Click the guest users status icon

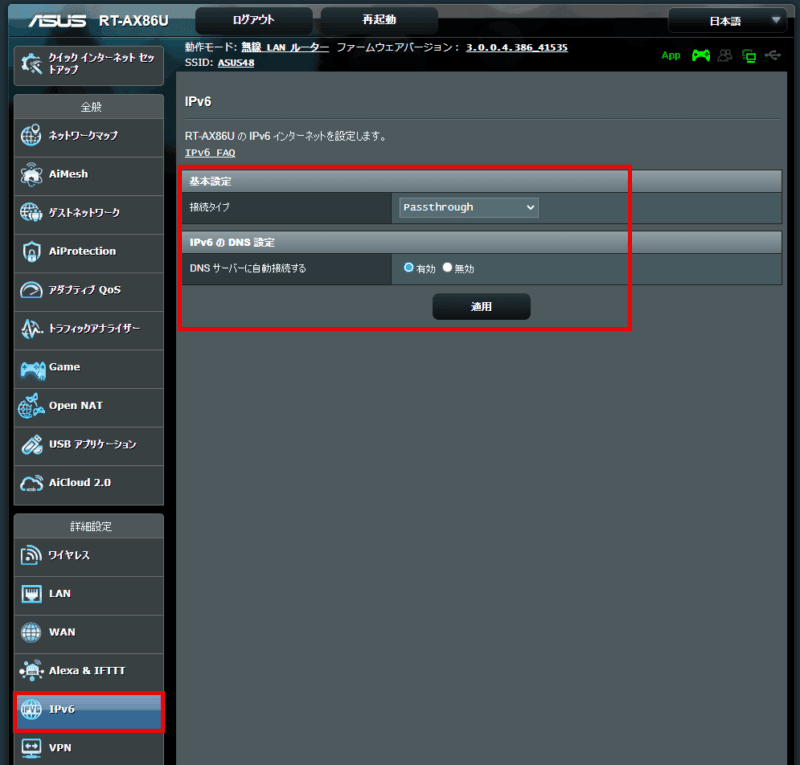(725, 56)
